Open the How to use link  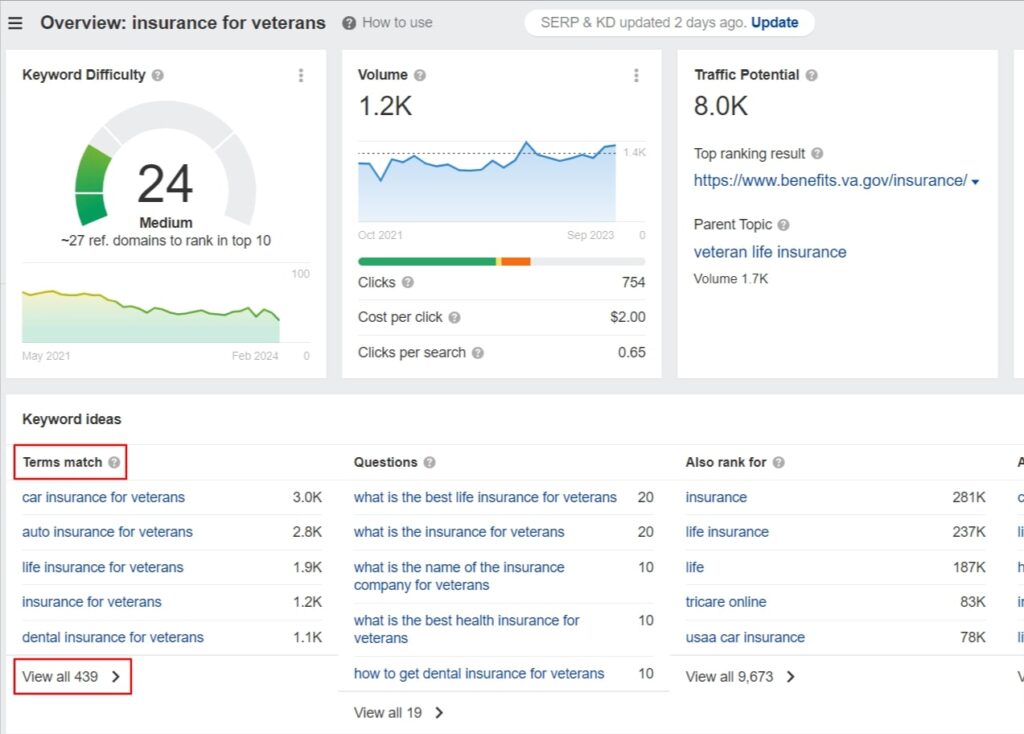tap(397, 23)
